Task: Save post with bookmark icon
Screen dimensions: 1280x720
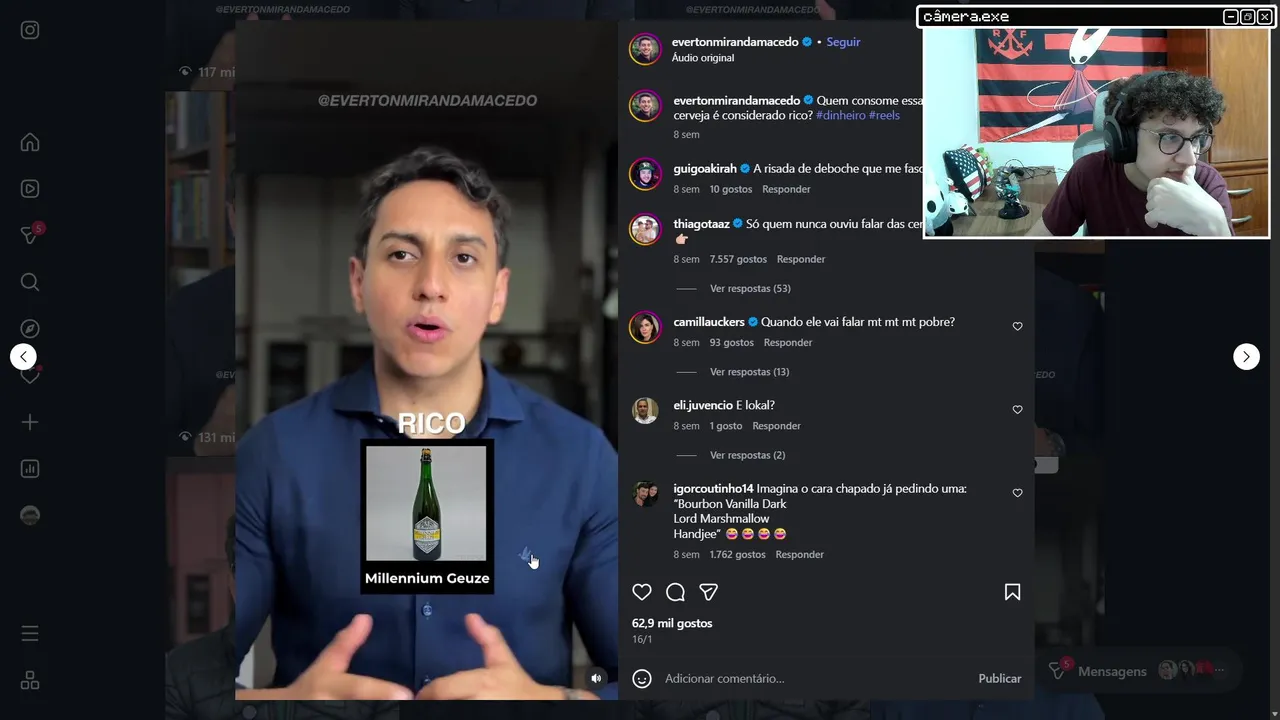Action: (x=1012, y=592)
